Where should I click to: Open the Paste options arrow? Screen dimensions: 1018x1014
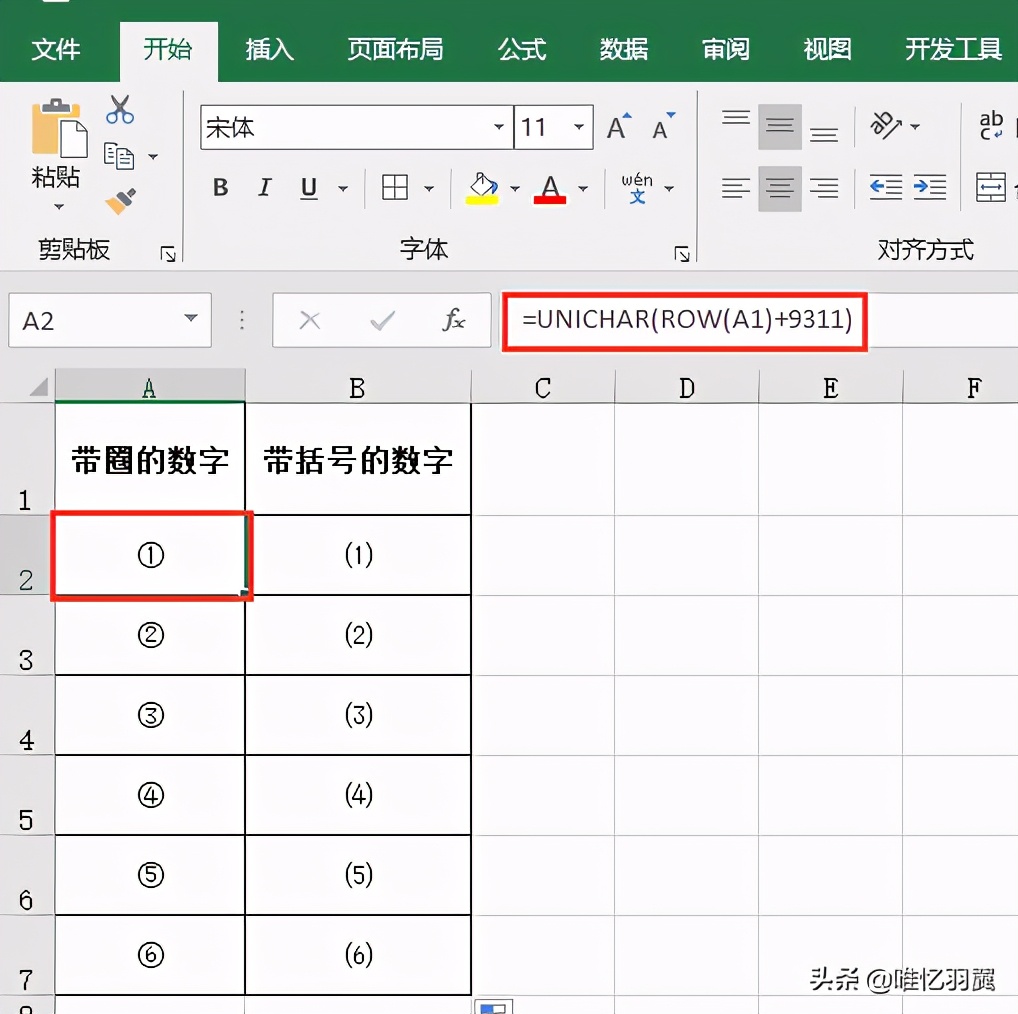point(59,207)
